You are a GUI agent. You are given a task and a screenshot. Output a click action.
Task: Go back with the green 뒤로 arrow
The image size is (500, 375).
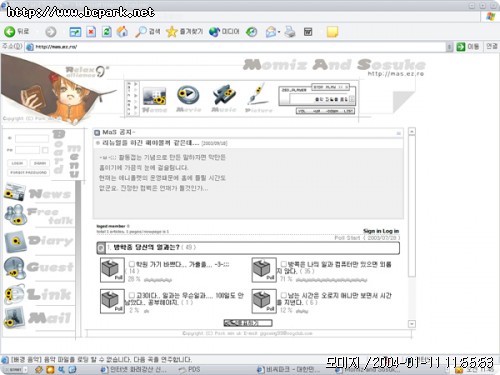tap(17, 32)
